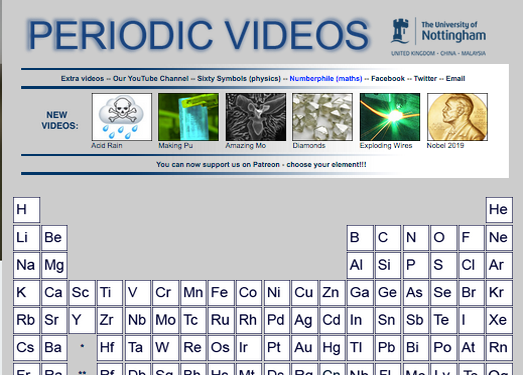Click the Acid Rain caption text
Screen dimensions: 523x375
(x=107, y=145)
